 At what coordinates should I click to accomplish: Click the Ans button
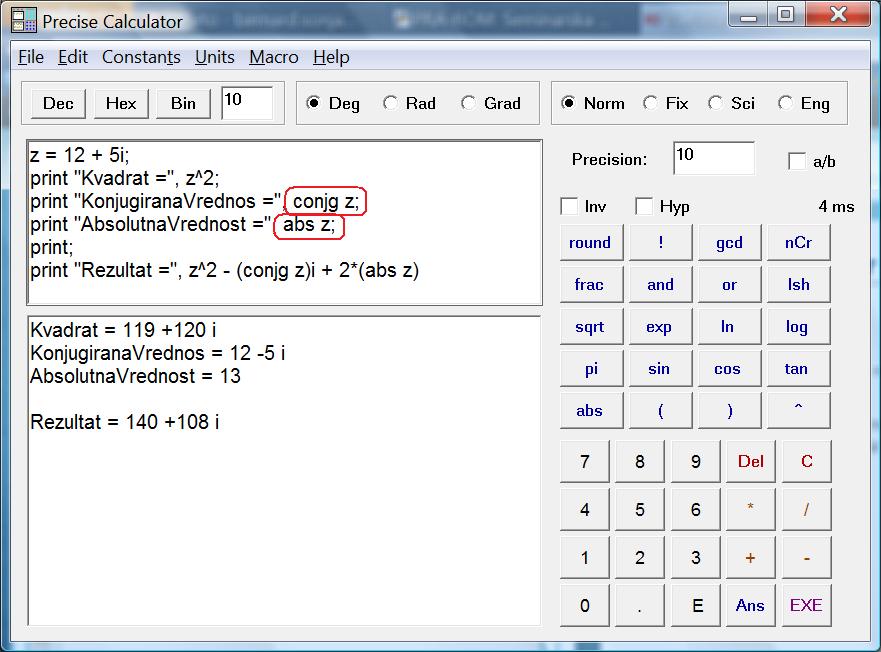click(750, 605)
